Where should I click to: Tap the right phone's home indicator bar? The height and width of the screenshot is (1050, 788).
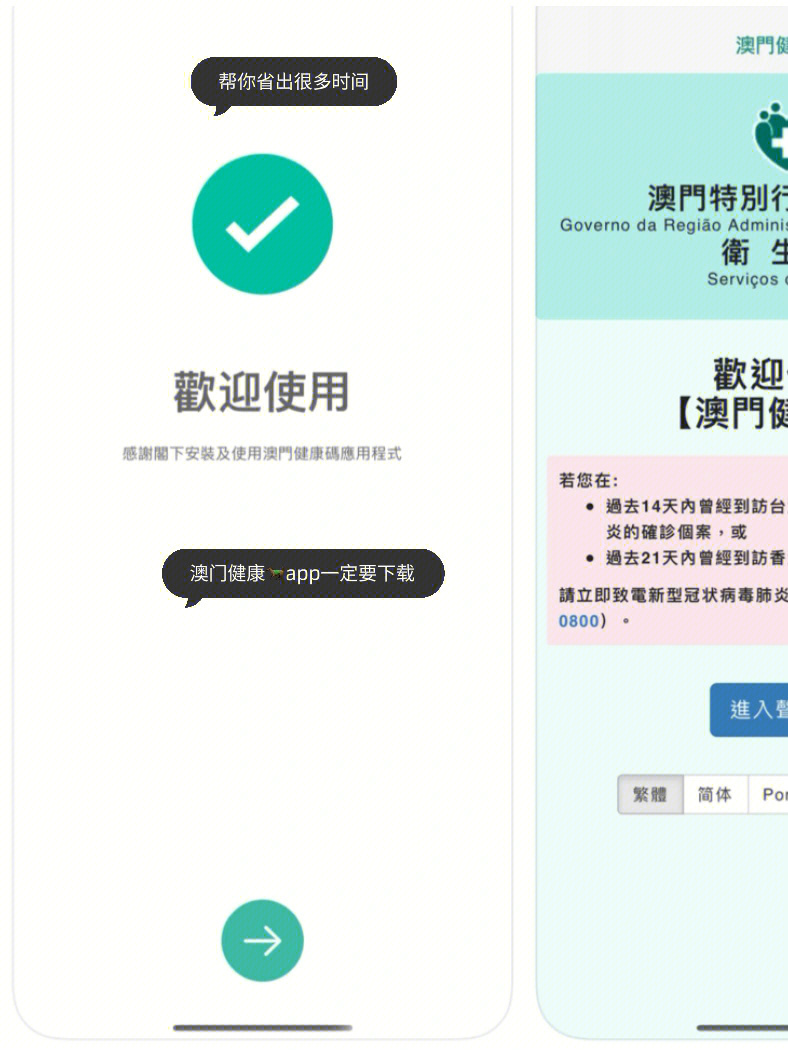[x=742, y=1027]
